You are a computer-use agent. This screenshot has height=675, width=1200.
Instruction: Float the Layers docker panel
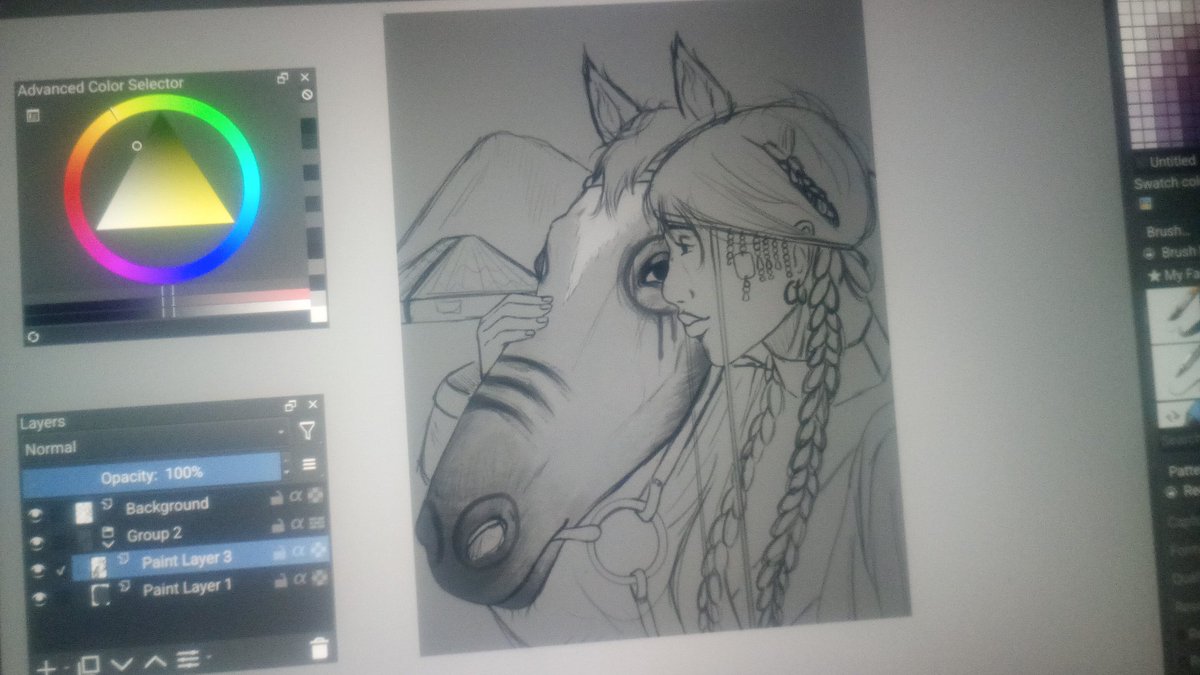[x=289, y=406]
